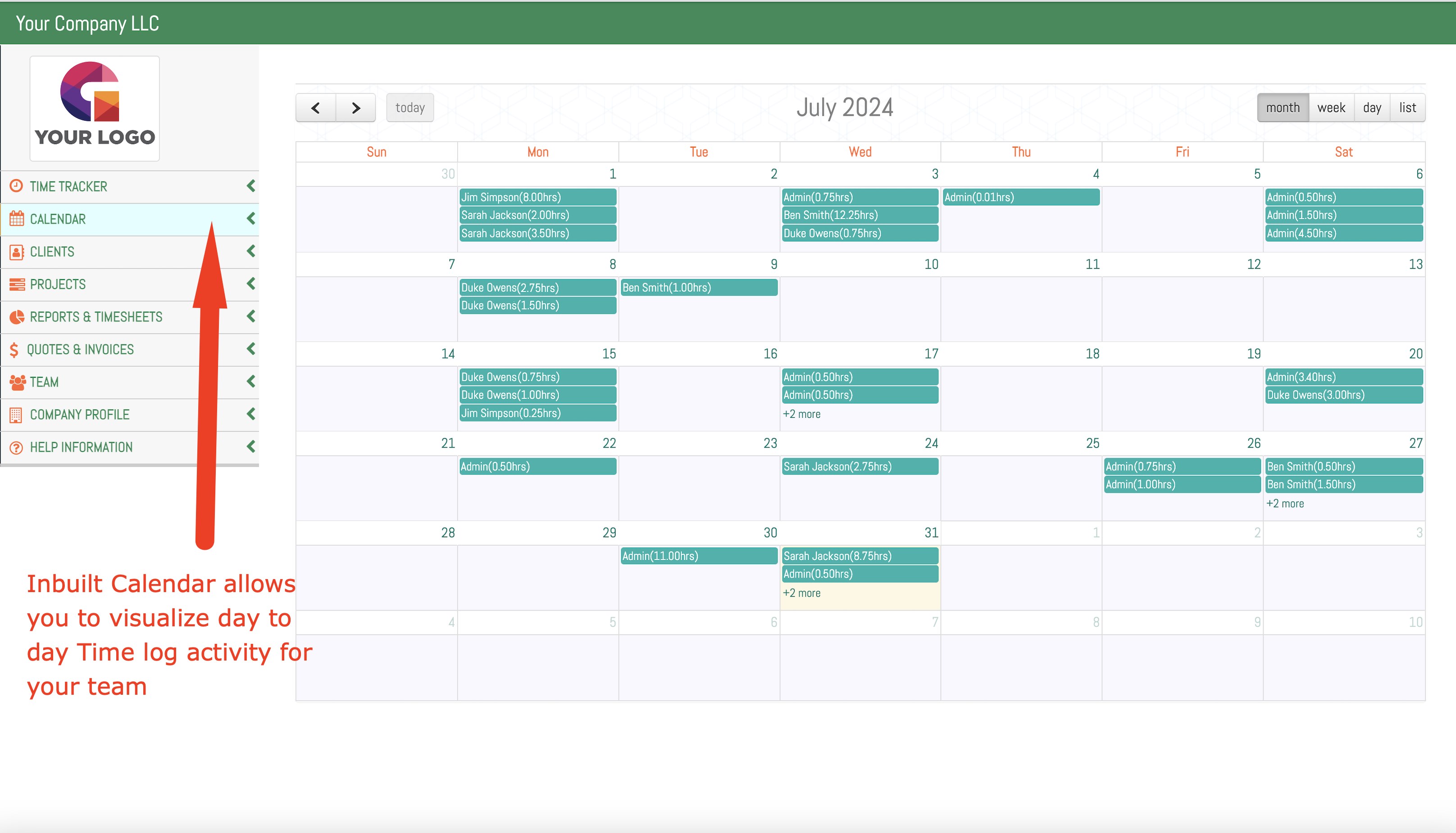The image size is (1456, 833).
Task: Switch to week calendar view
Action: [1331, 108]
